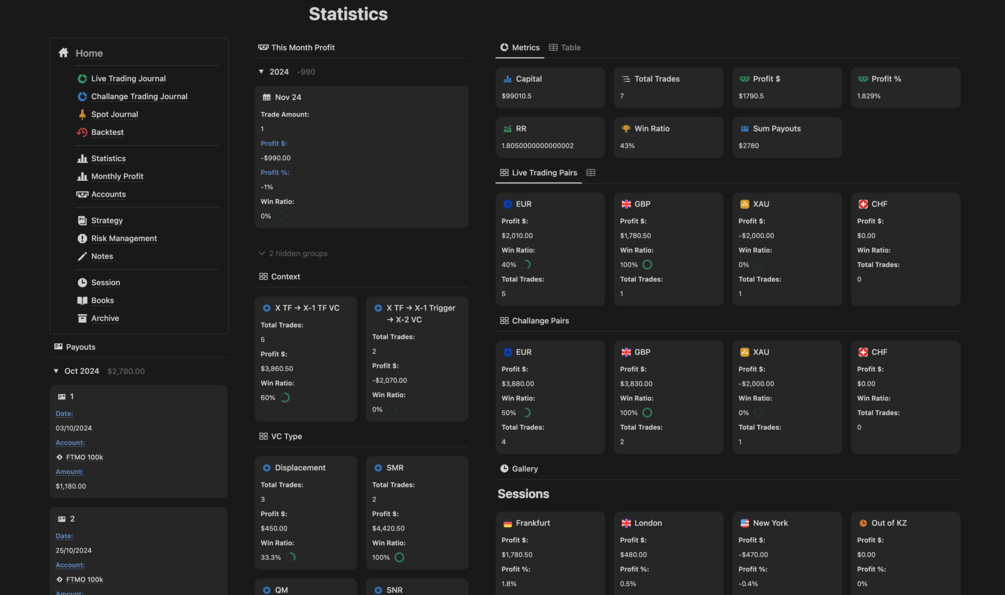Click the Archive box icon
Image resolution: width=1005 pixels, height=595 pixels.
(x=82, y=319)
